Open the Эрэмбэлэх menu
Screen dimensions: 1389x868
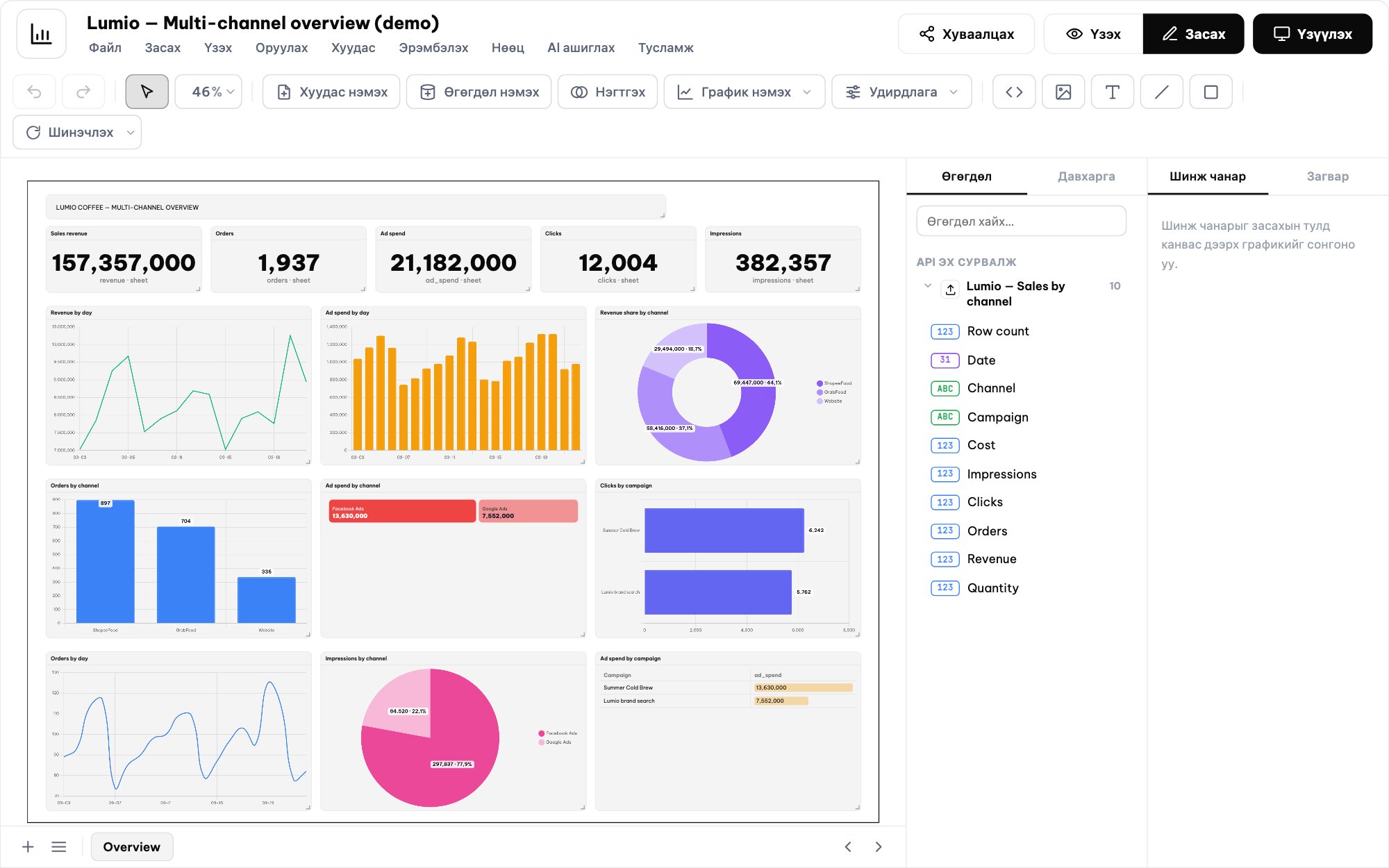click(x=433, y=47)
